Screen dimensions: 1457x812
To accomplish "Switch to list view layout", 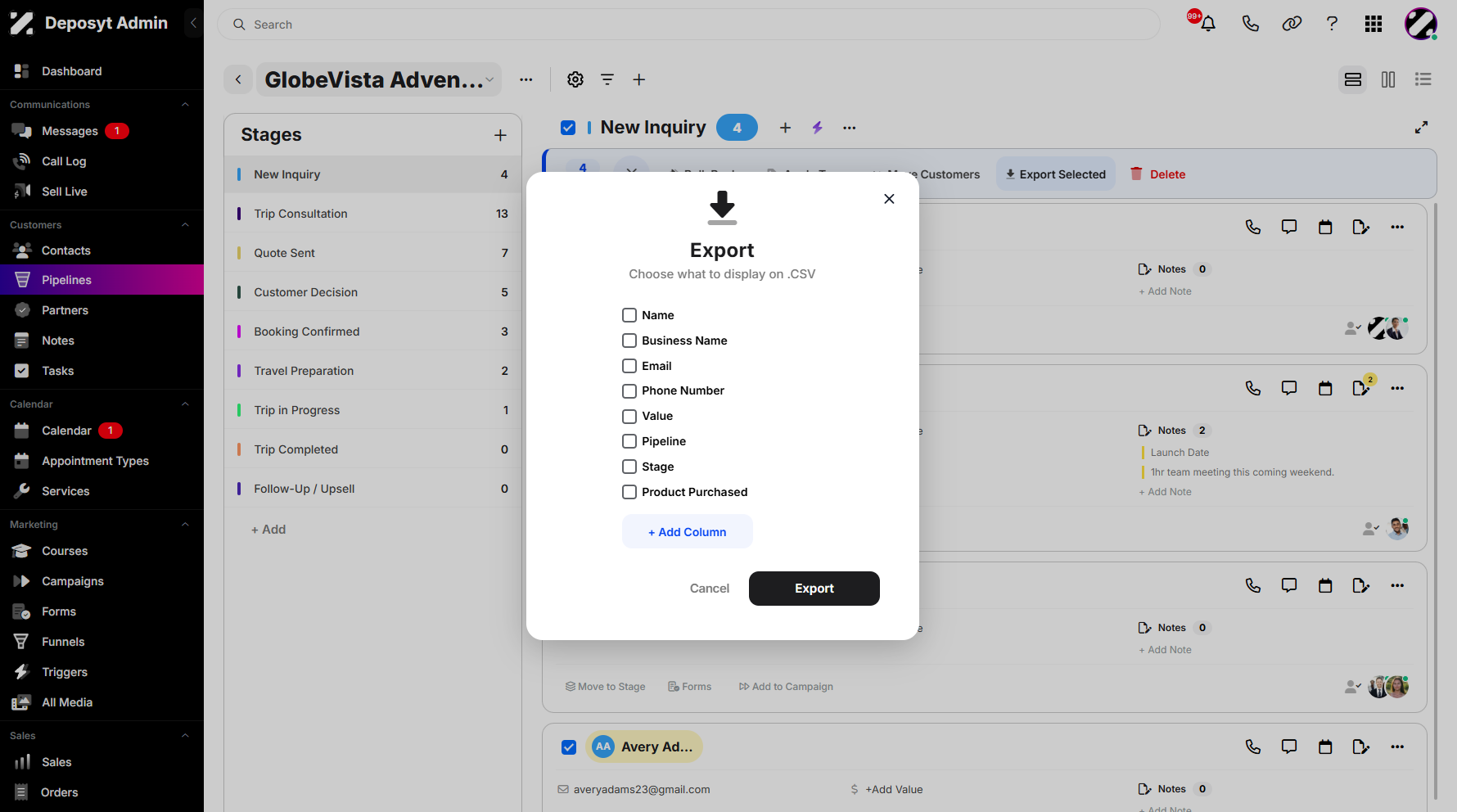I will (x=1423, y=79).
